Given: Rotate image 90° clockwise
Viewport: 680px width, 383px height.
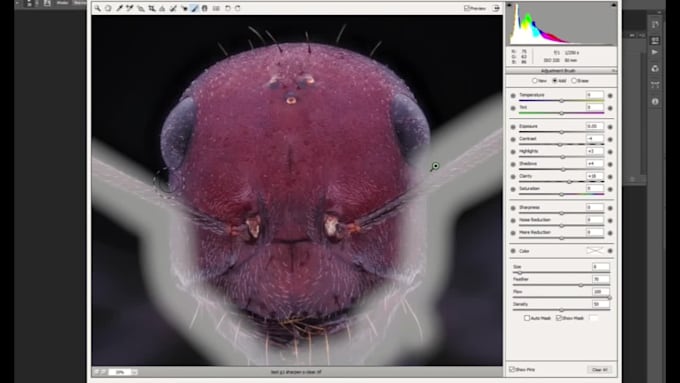Looking at the screenshot, I should pos(238,8).
